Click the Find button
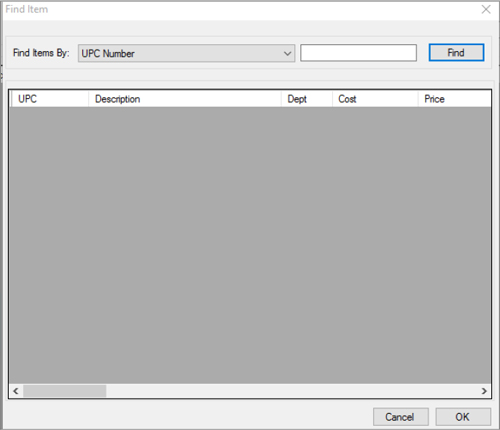Image resolution: width=500 pixels, height=430 pixels. [x=456, y=53]
